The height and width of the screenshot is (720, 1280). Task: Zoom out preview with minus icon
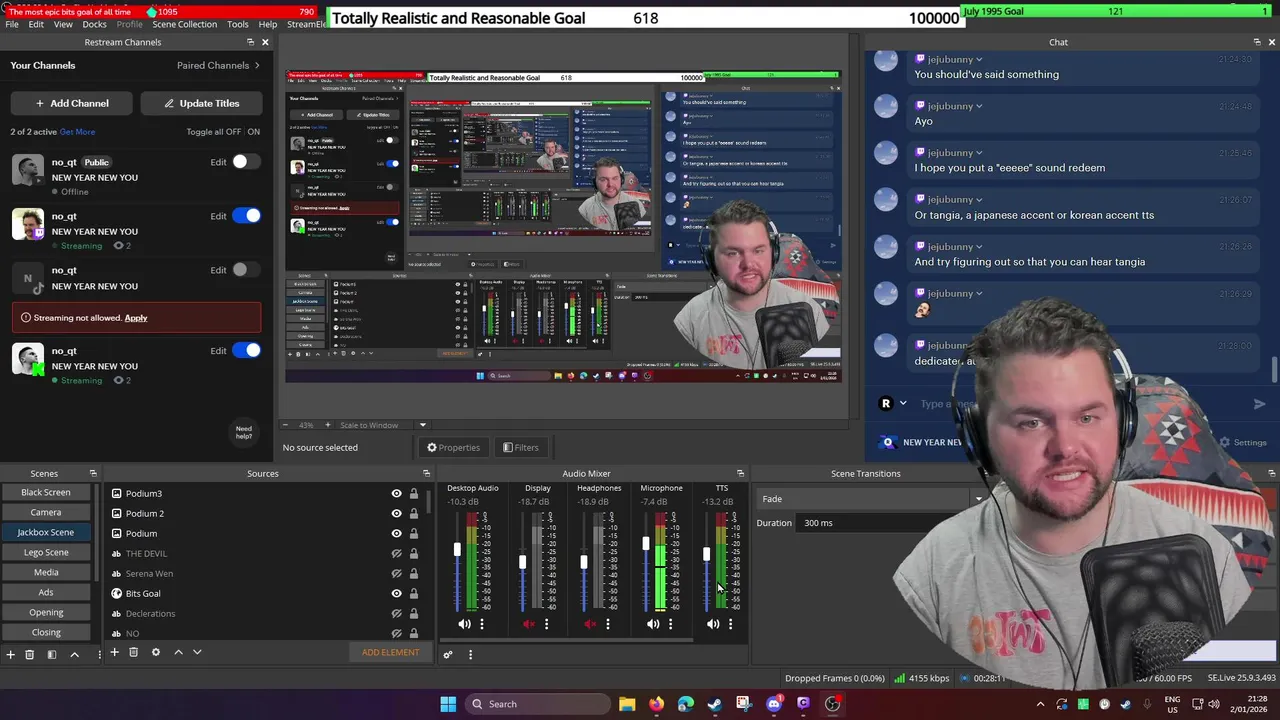tap(284, 425)
